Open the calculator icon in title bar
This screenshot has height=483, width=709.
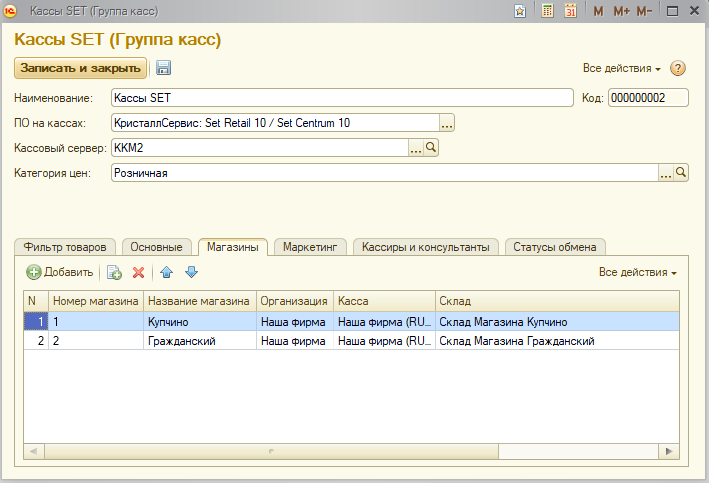547,11
